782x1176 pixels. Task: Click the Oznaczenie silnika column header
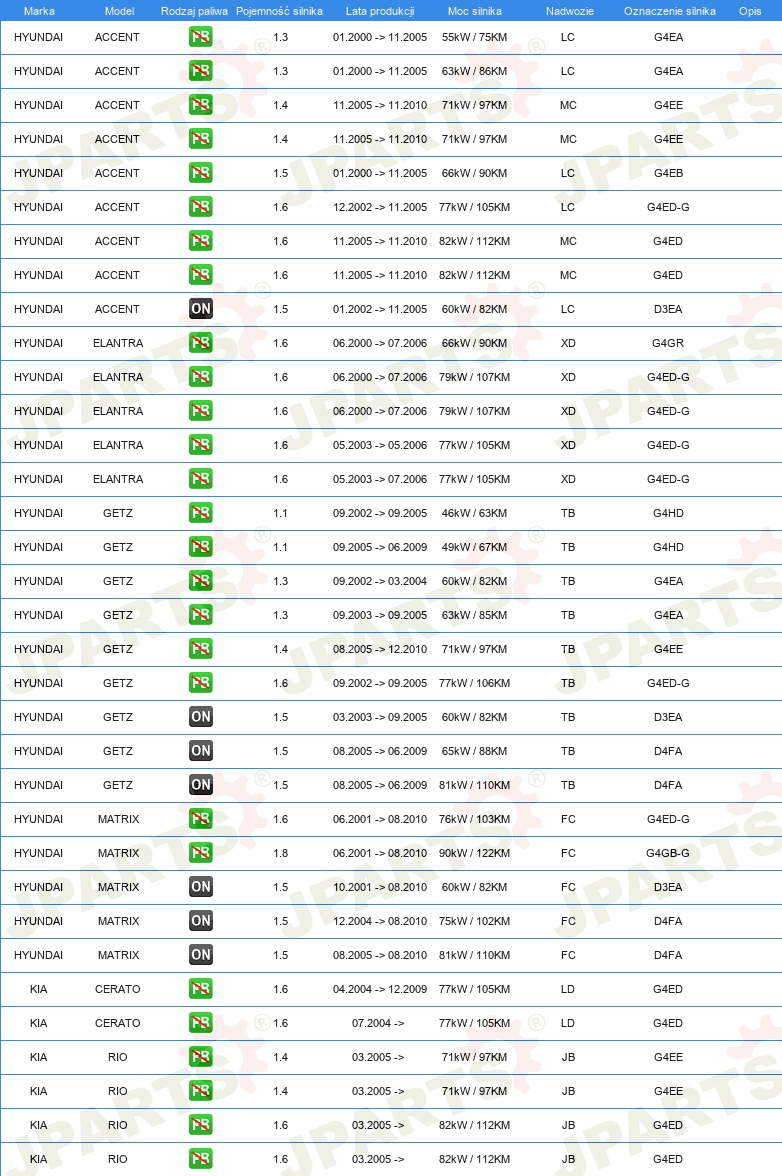(x=670, y=11)
